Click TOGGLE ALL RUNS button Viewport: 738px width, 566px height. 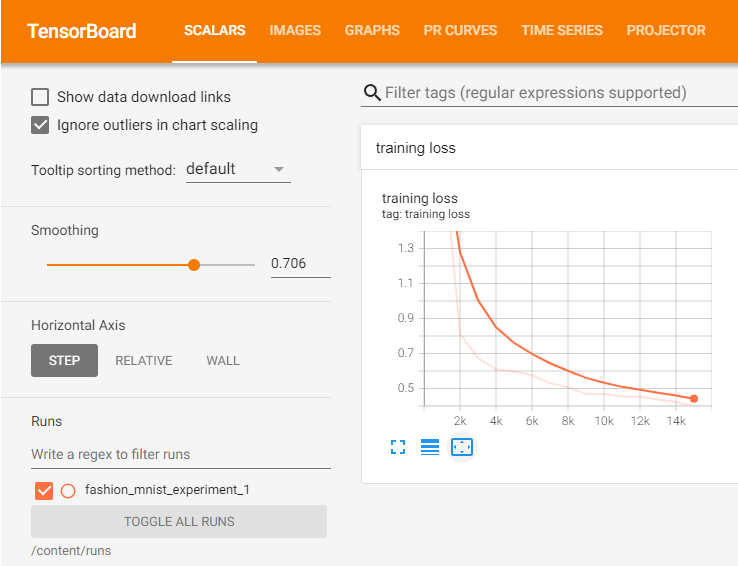click(179, 521)
